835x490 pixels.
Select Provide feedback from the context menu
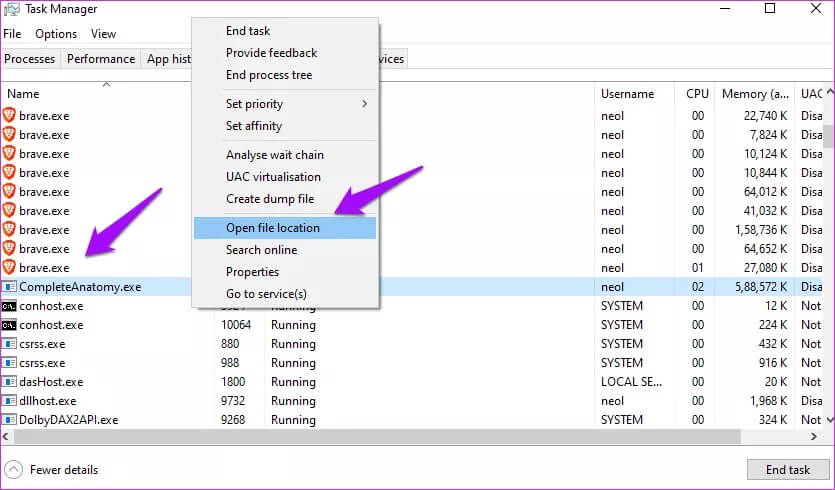[272, 53]
